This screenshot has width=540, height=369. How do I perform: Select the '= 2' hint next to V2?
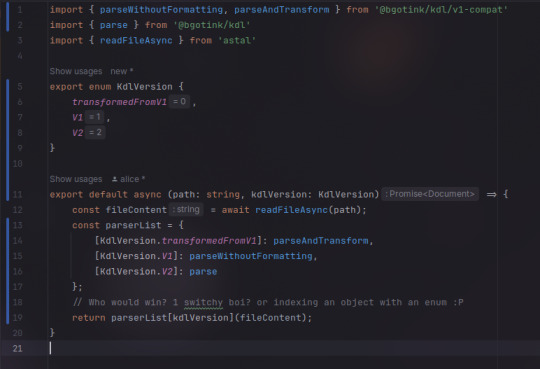(95, 132)
